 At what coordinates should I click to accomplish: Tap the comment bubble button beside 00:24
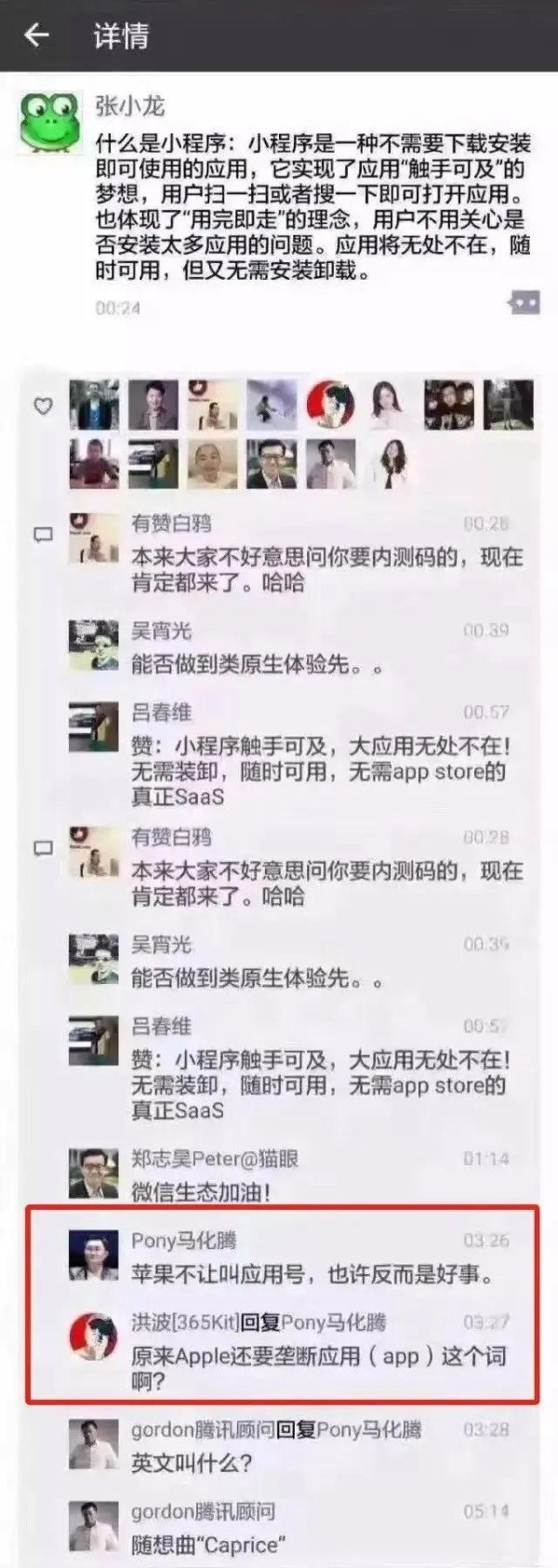(524, 302)
